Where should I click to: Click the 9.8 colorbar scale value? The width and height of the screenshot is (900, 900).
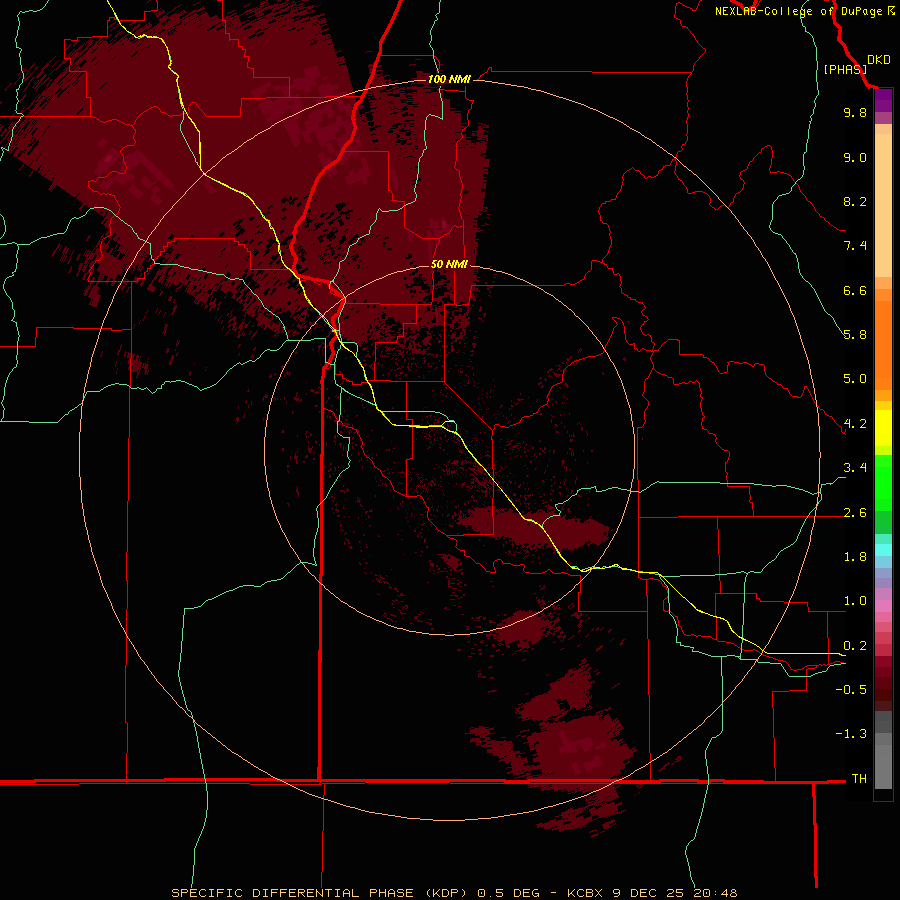pos(855,112)
